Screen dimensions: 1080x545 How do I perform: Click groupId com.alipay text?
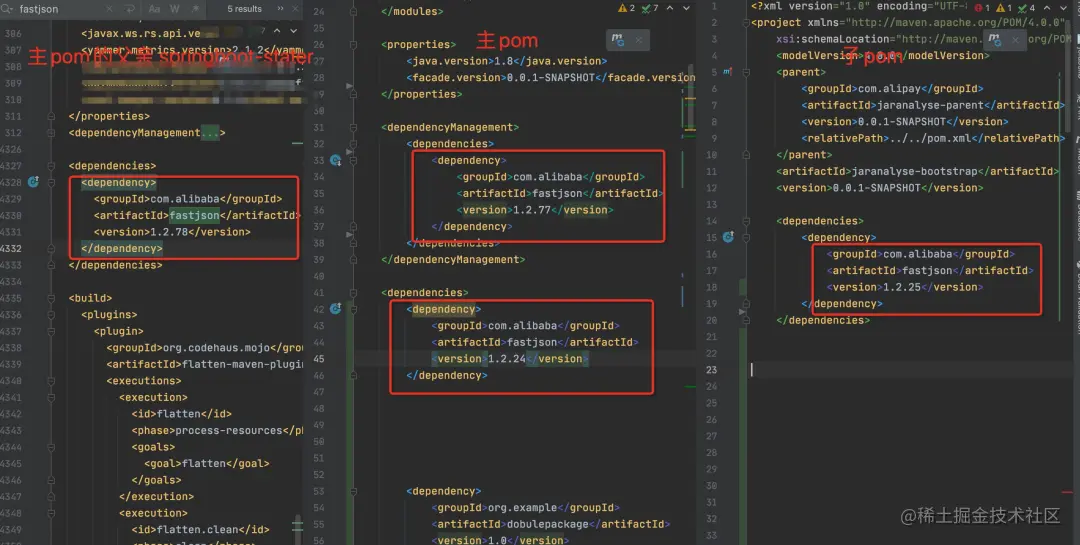(x=892, y=89)
